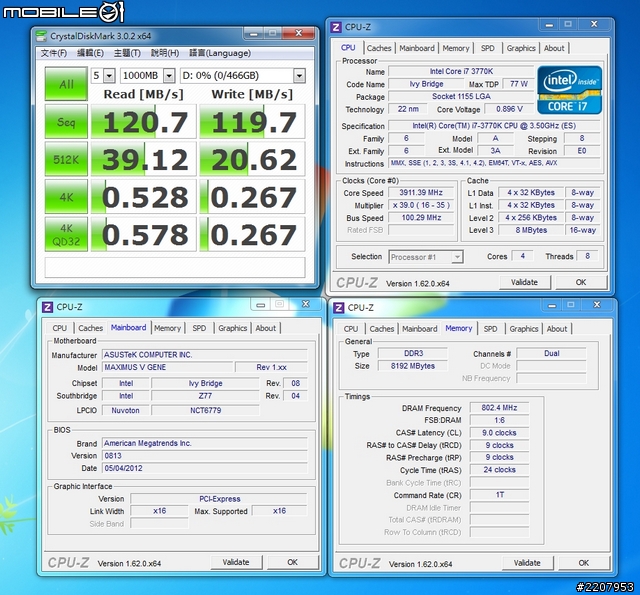Select Caches tab in CPU window

379,48
